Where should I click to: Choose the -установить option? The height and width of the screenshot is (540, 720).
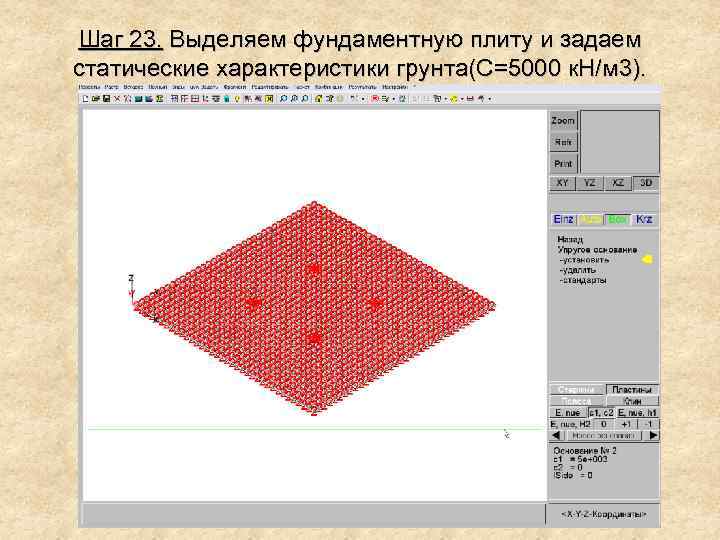(x=585, y=260)
